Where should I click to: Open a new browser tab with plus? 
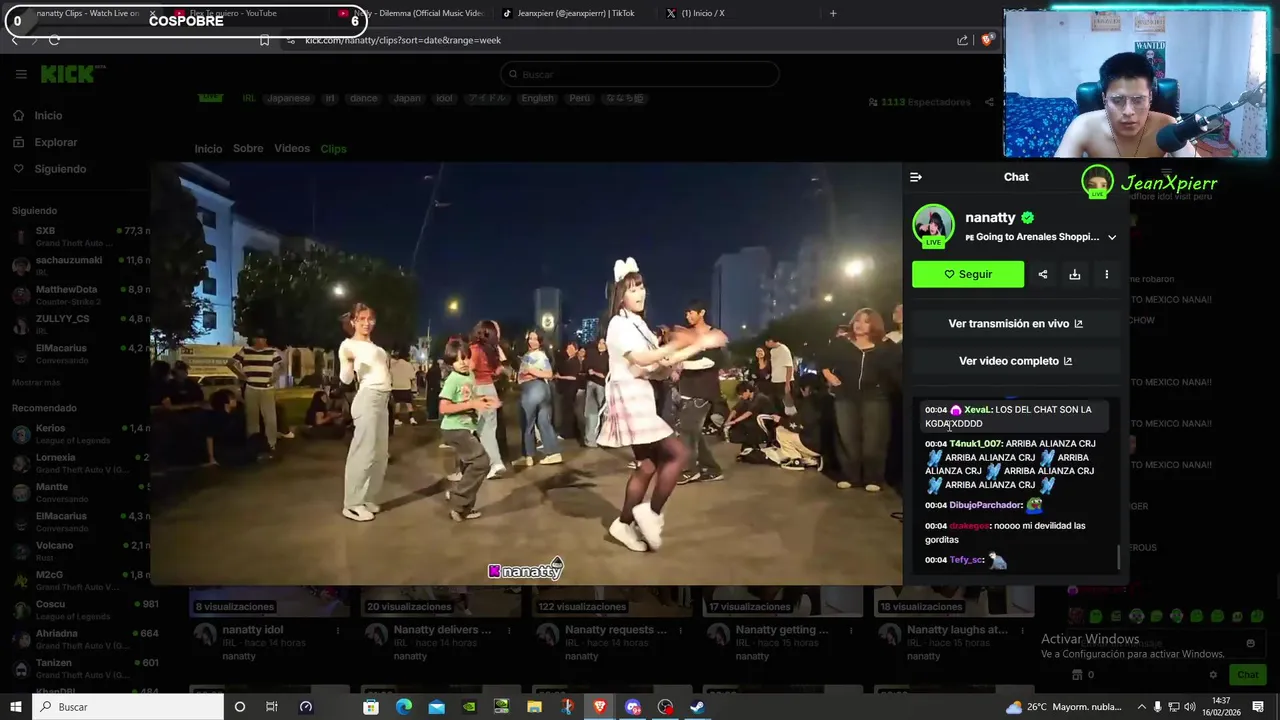(833, 13)
